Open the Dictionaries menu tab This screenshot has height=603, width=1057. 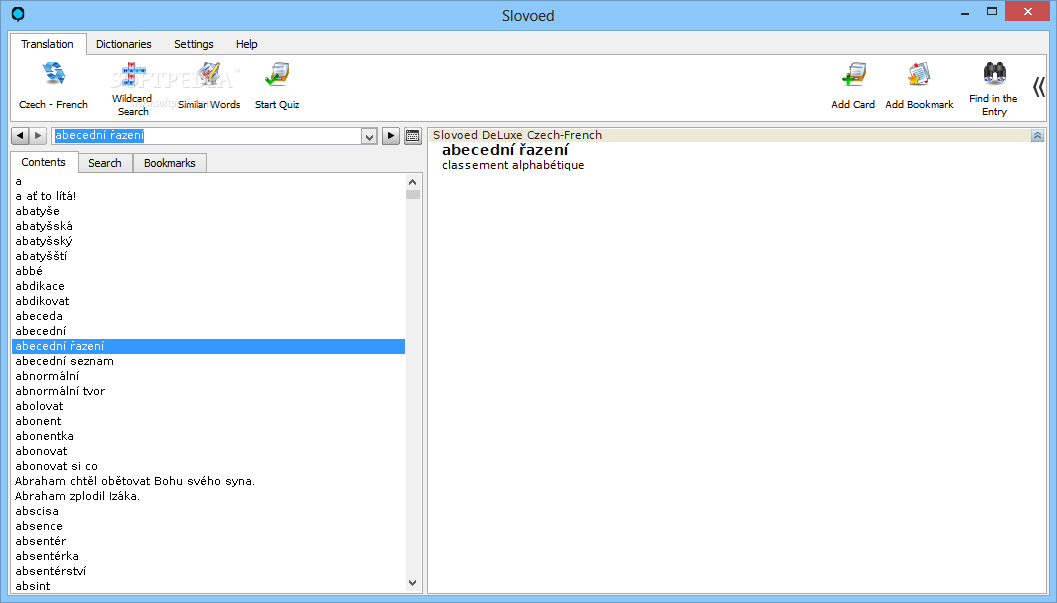[x=123, y=44]
